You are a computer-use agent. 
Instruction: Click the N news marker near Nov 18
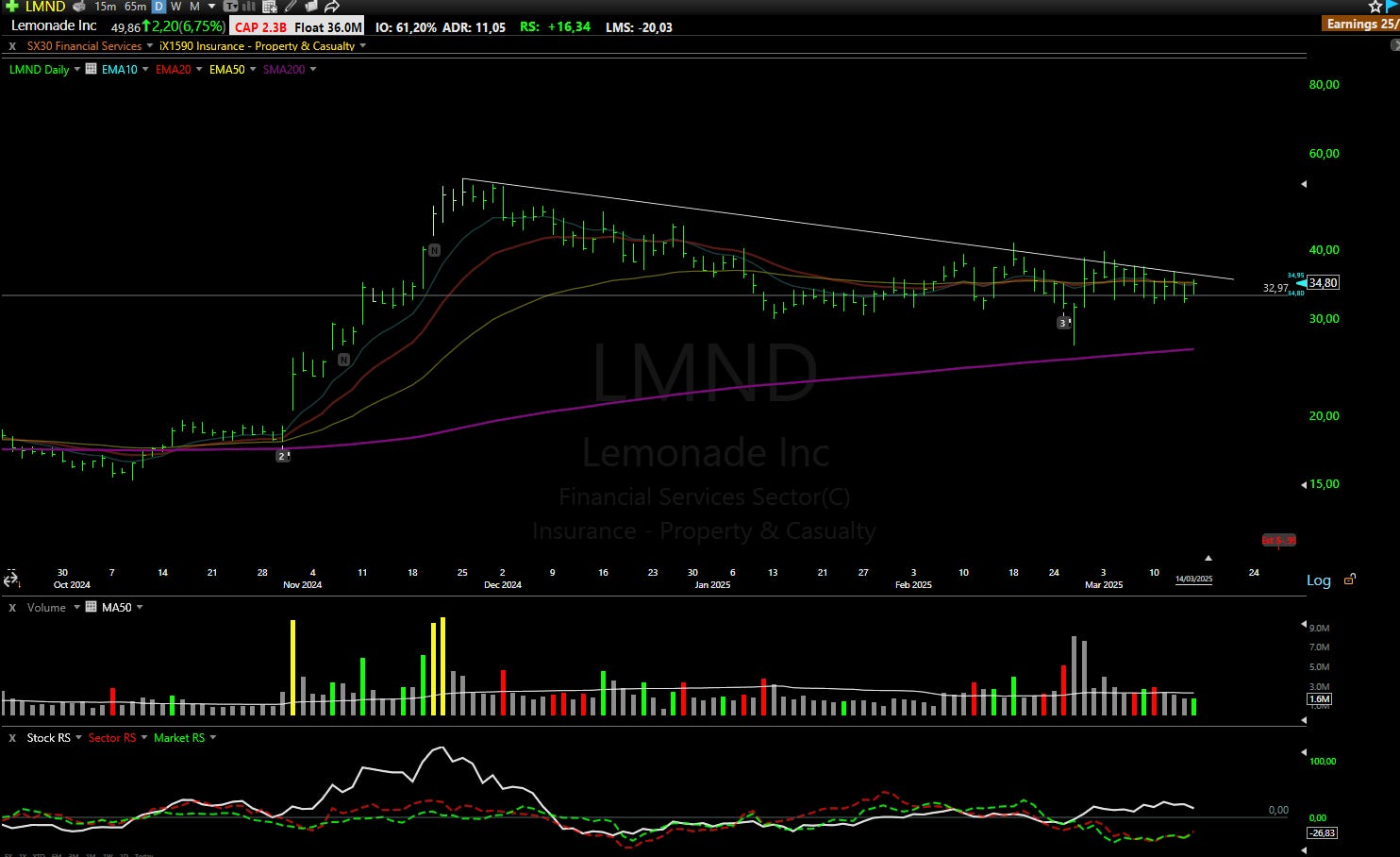(434, 250)
